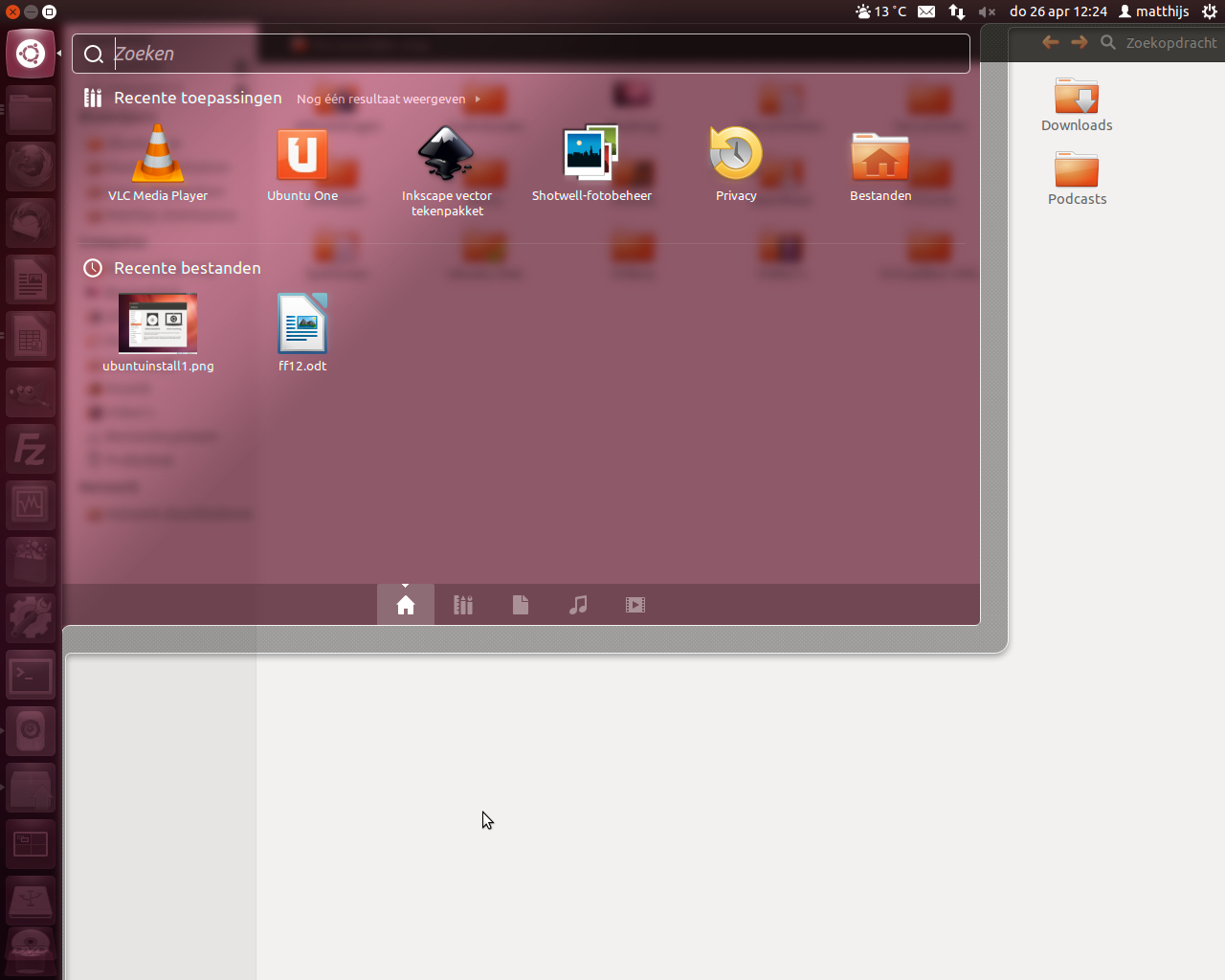Open the matthijs user menu
The height and width of the screenshot is (980, 1225).
(x=1154, y=11)
